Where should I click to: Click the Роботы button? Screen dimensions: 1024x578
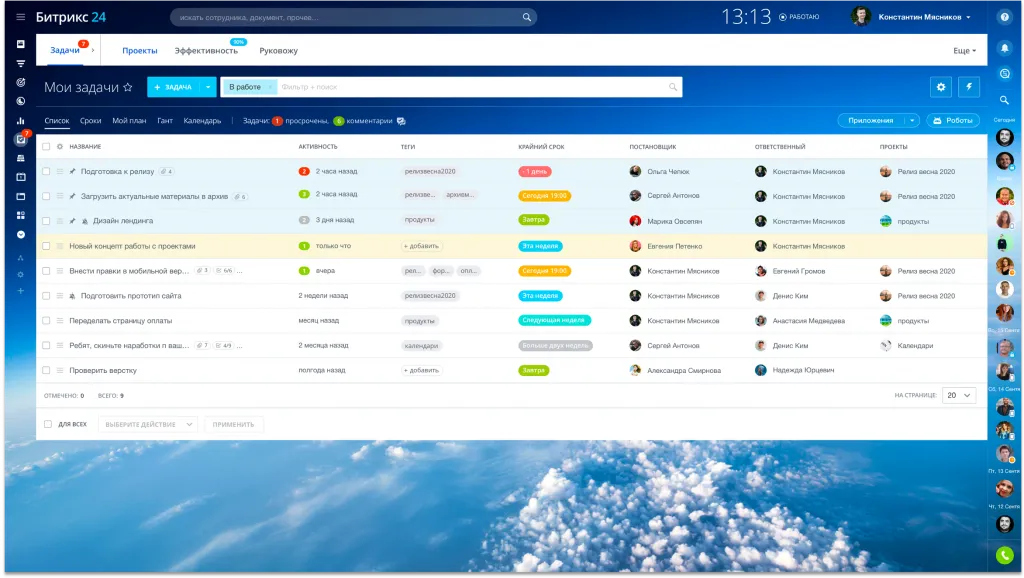pos(953,121)
